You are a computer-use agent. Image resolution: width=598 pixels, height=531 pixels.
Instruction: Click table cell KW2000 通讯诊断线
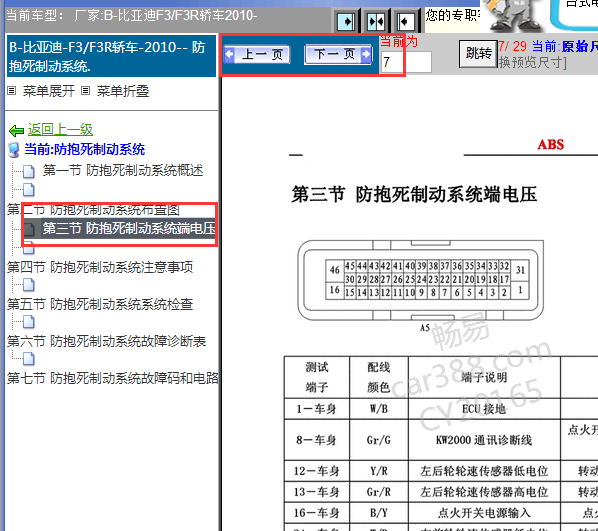pyautogui.click(x=484, y=440)
